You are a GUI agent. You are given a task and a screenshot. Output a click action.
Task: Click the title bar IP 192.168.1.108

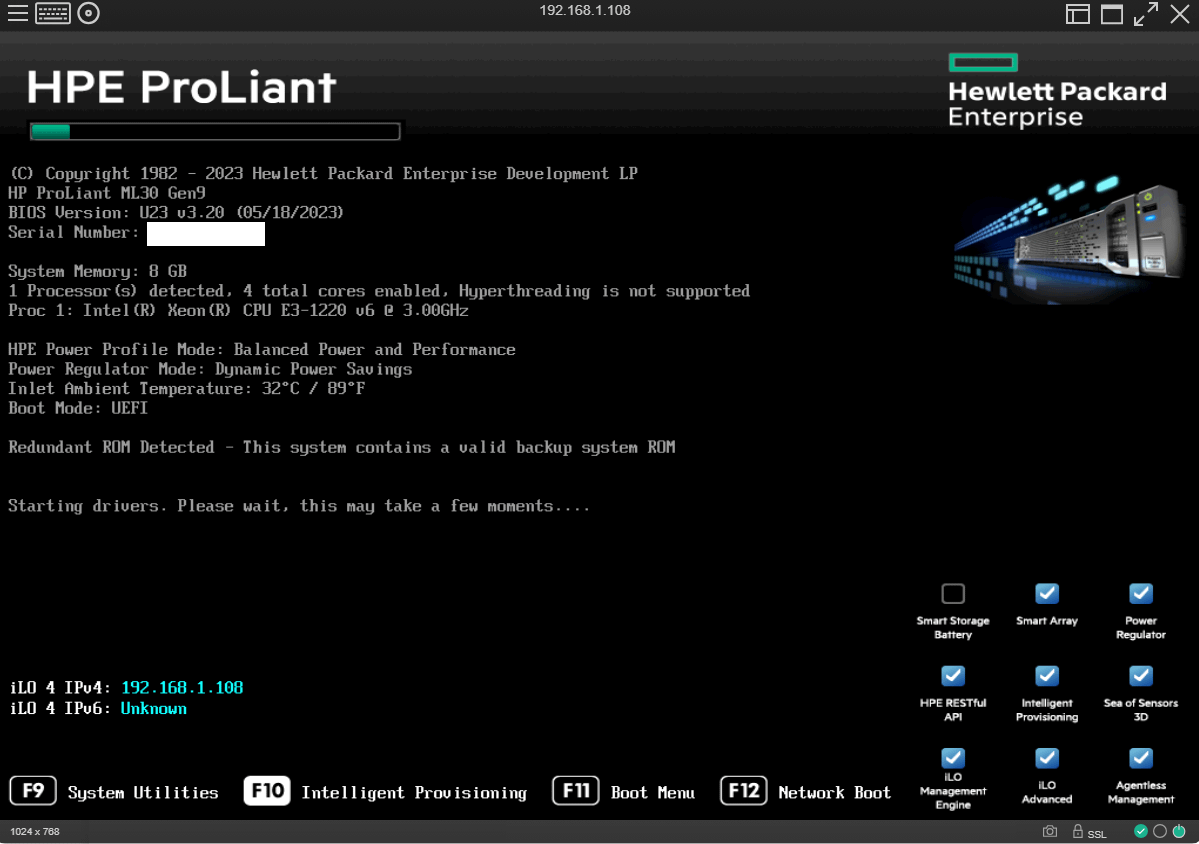point(585,10)
